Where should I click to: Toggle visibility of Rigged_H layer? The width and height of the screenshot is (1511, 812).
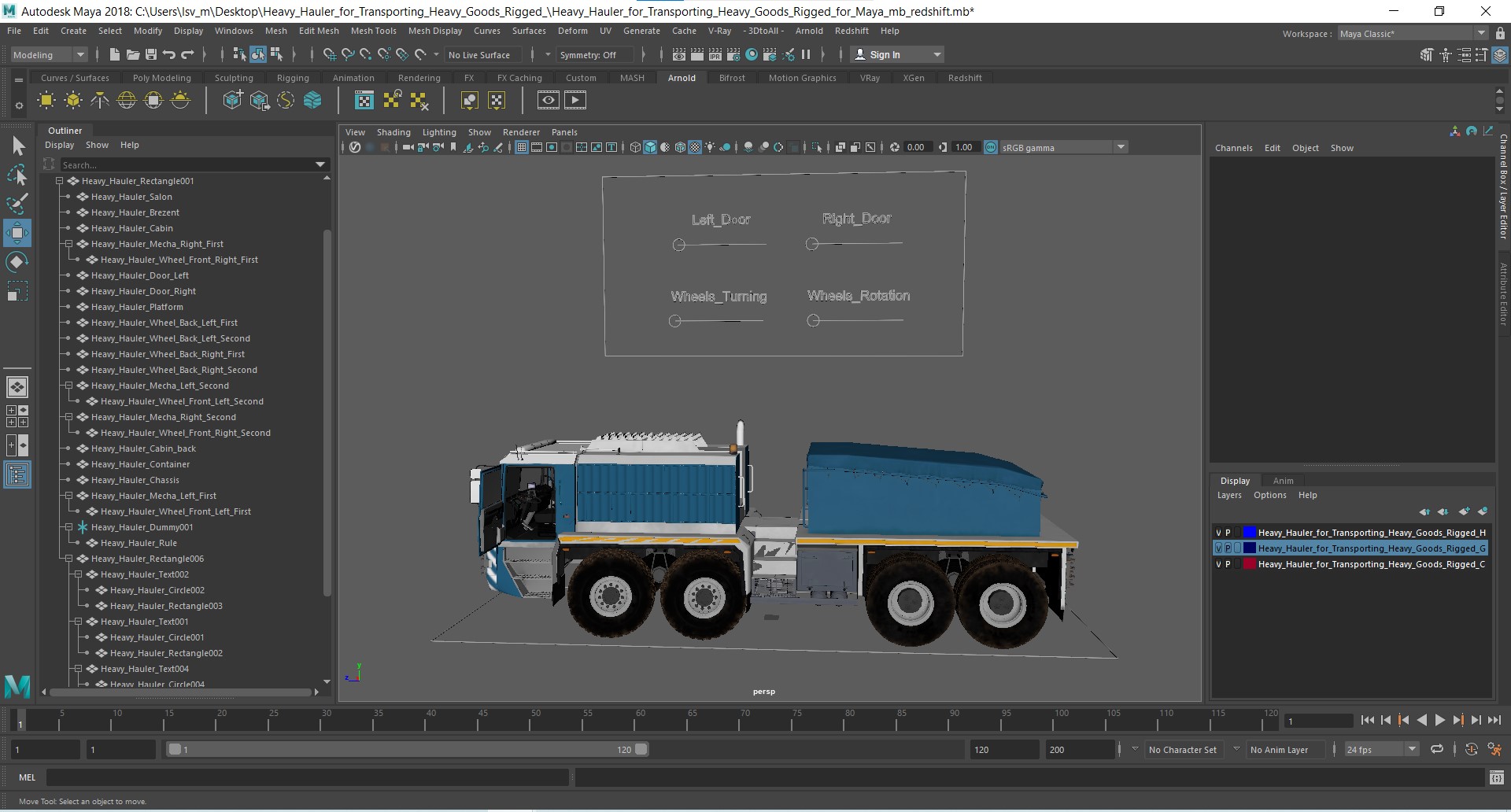[x=1218, y=533]
